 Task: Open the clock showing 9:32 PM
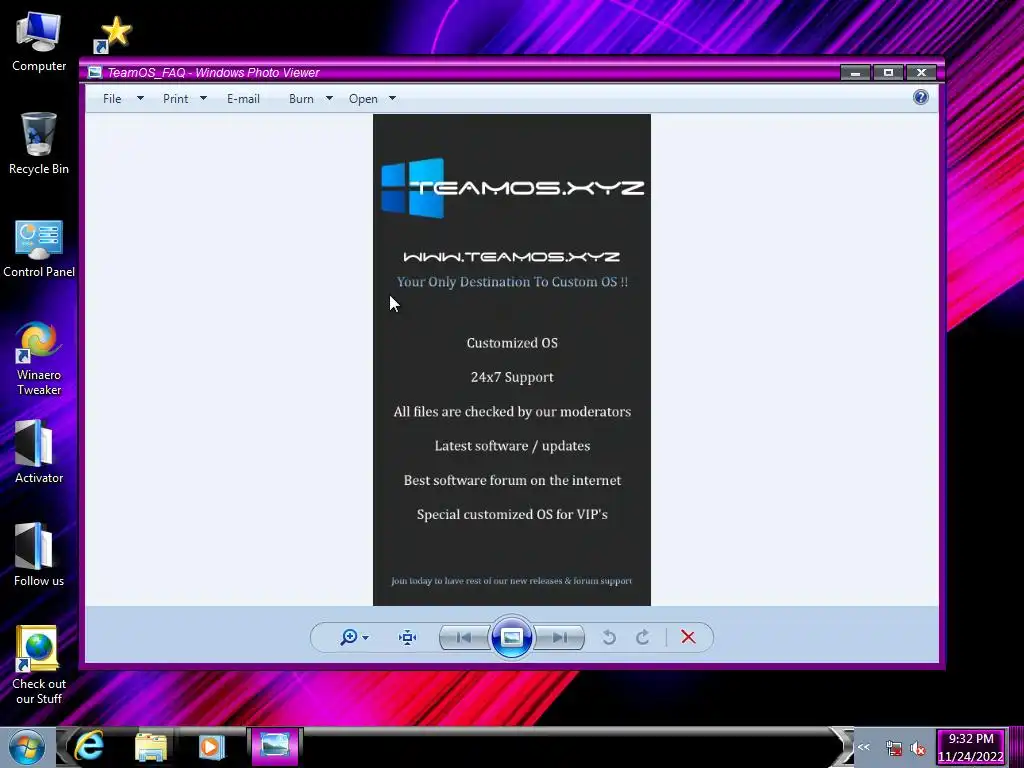click(970, 747)
